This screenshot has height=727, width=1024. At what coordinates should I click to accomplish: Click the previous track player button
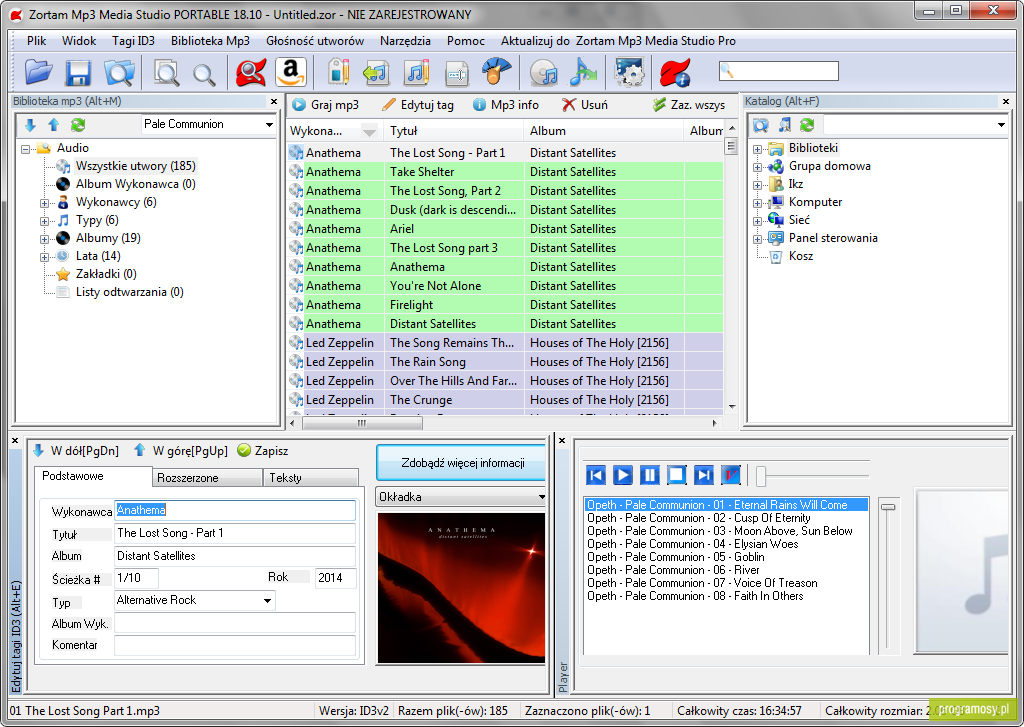tap(596, 475)
